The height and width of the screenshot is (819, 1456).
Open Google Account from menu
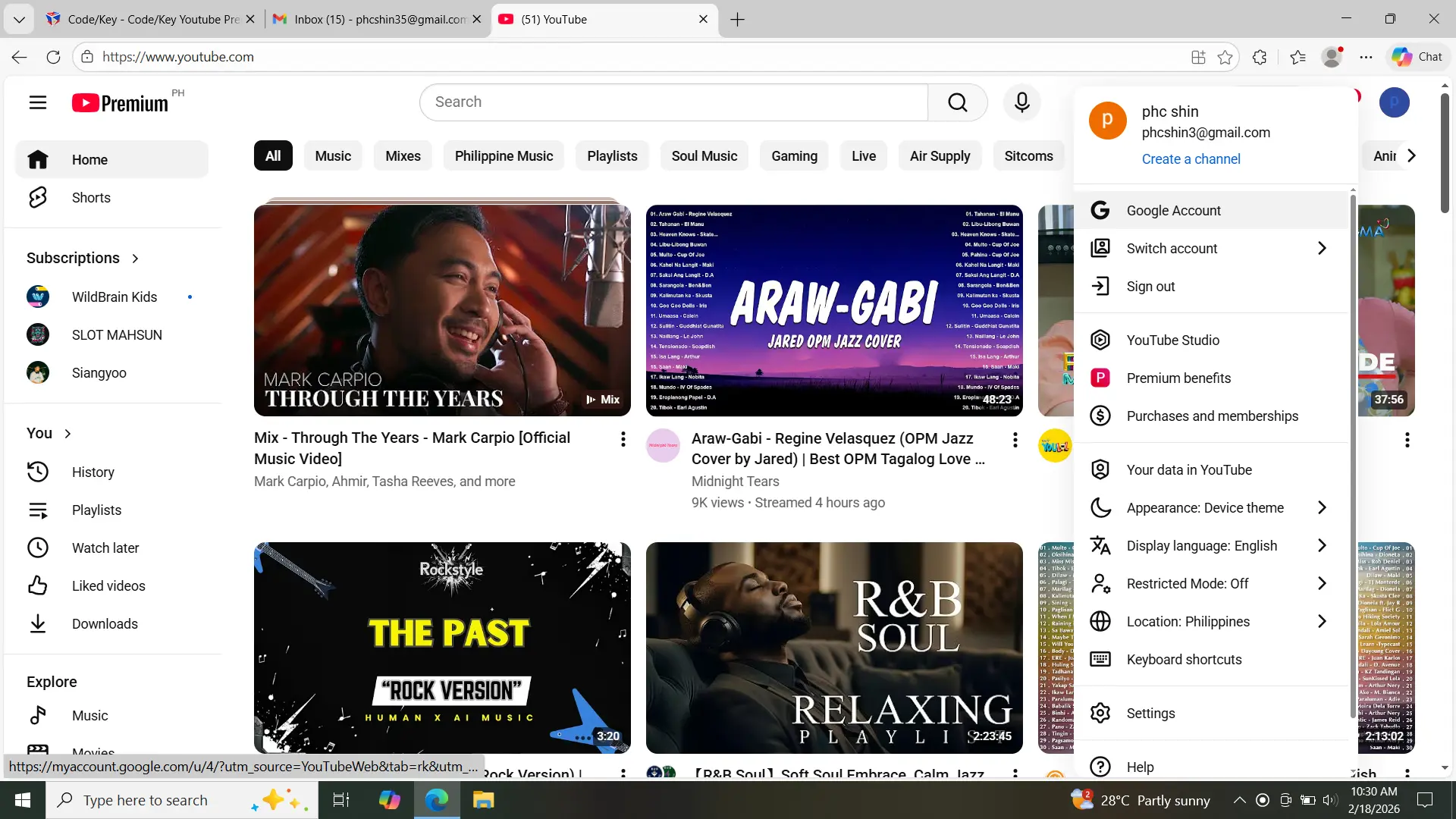[1211, 211]
